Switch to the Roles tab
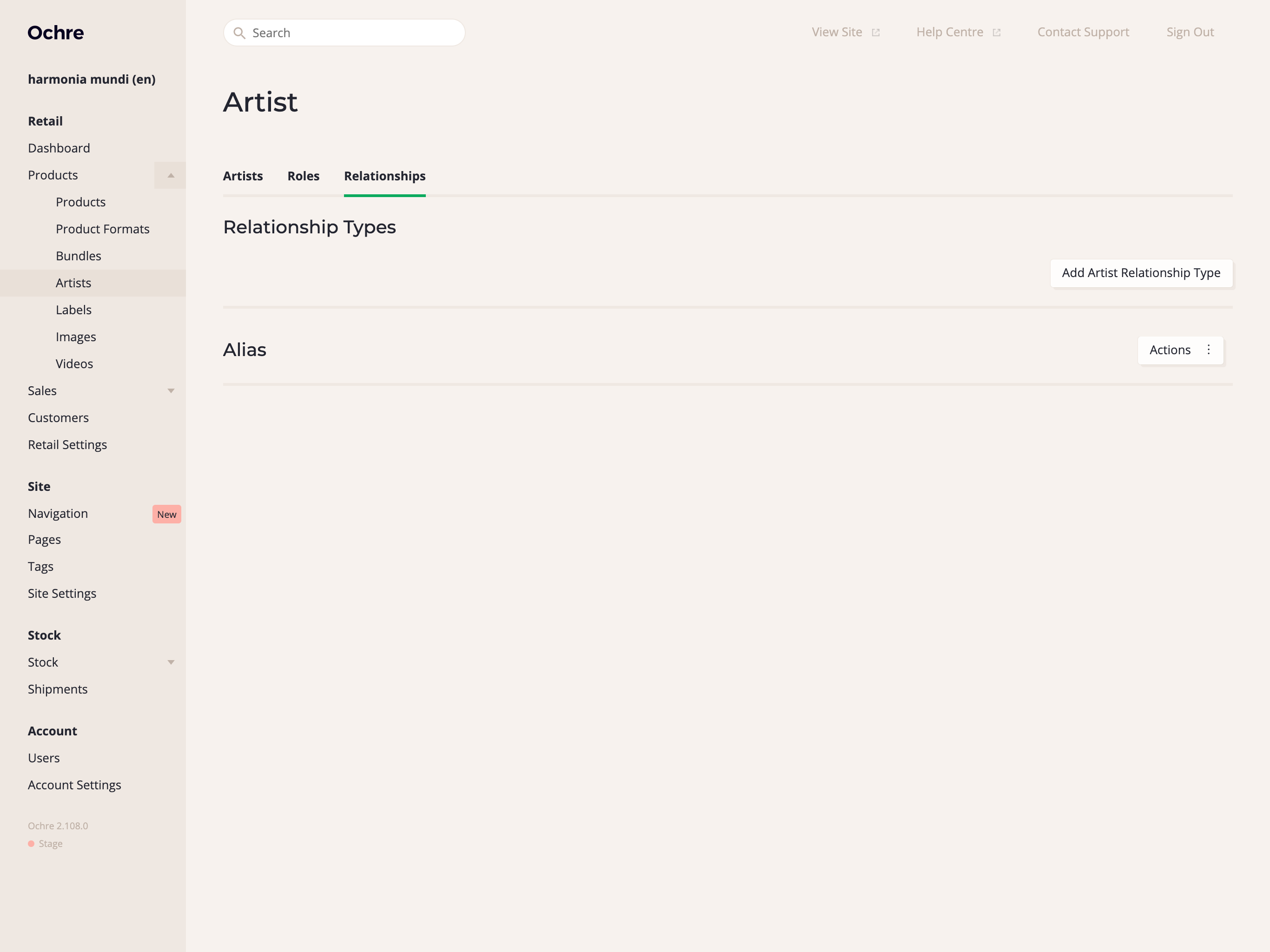1270x952 pixels. point(303,176)
